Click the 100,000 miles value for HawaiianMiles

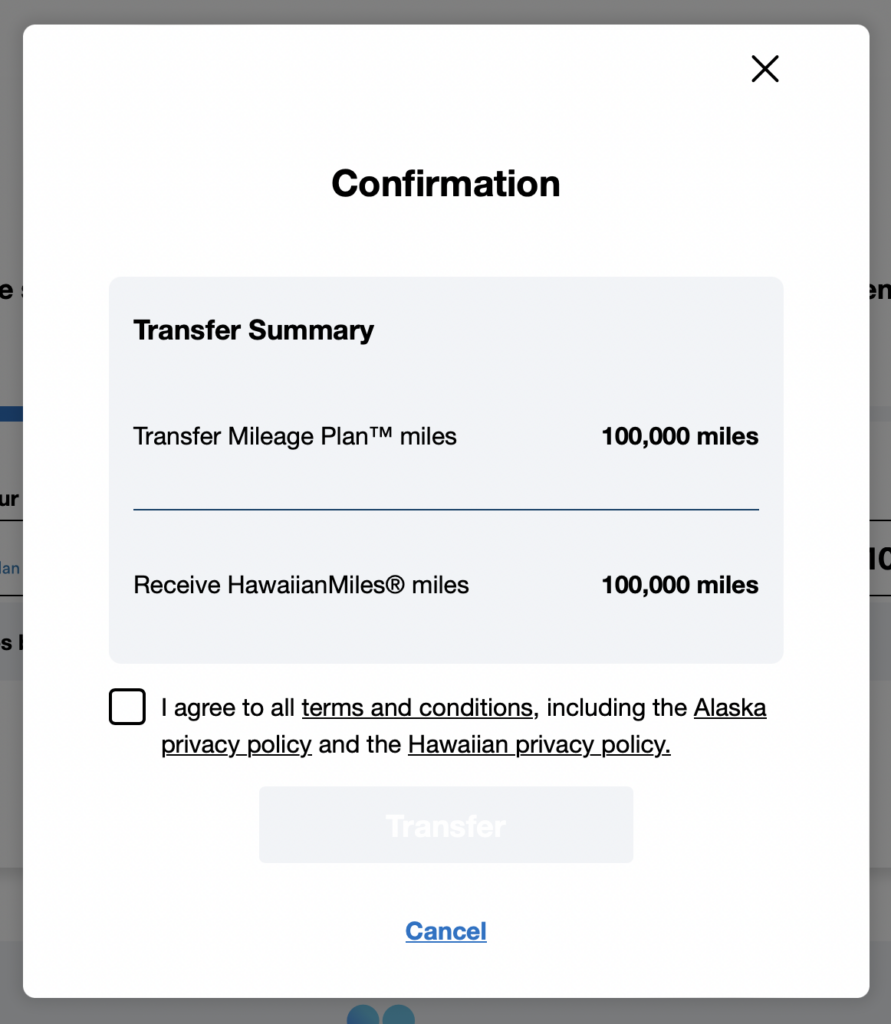[680, 585]
